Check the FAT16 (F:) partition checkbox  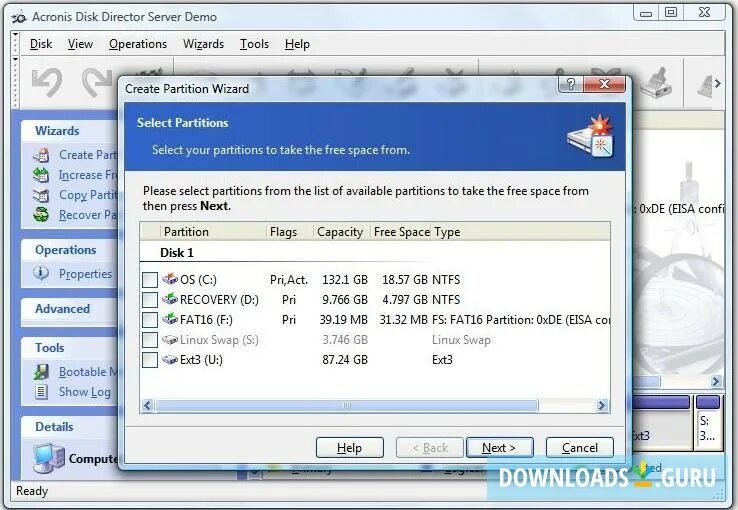coord(150,320)
